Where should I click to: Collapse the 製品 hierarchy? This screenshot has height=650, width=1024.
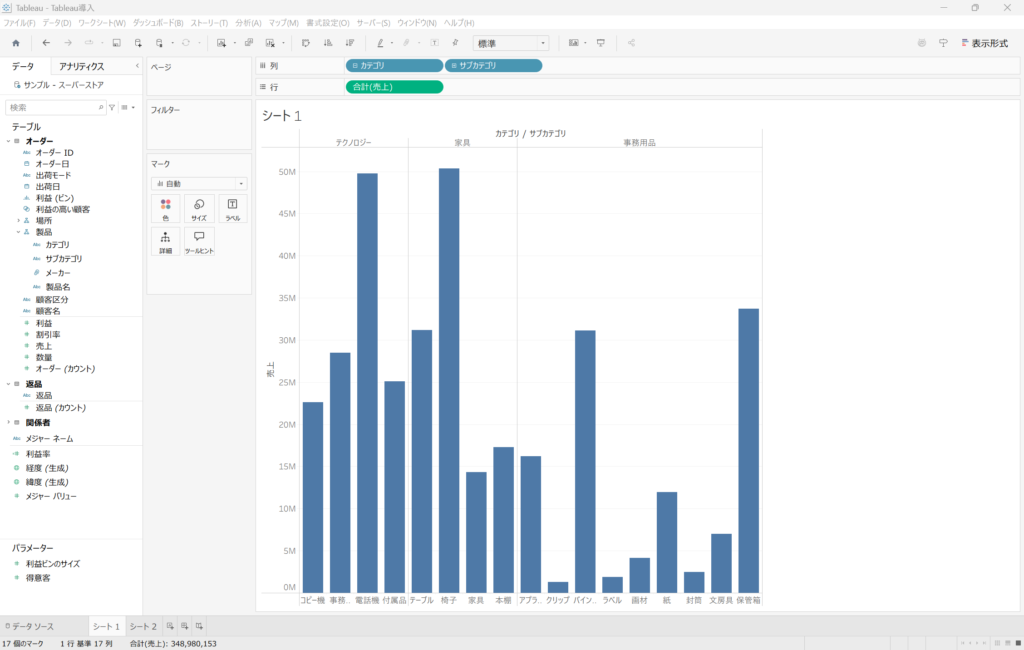(x=18, y=232)
